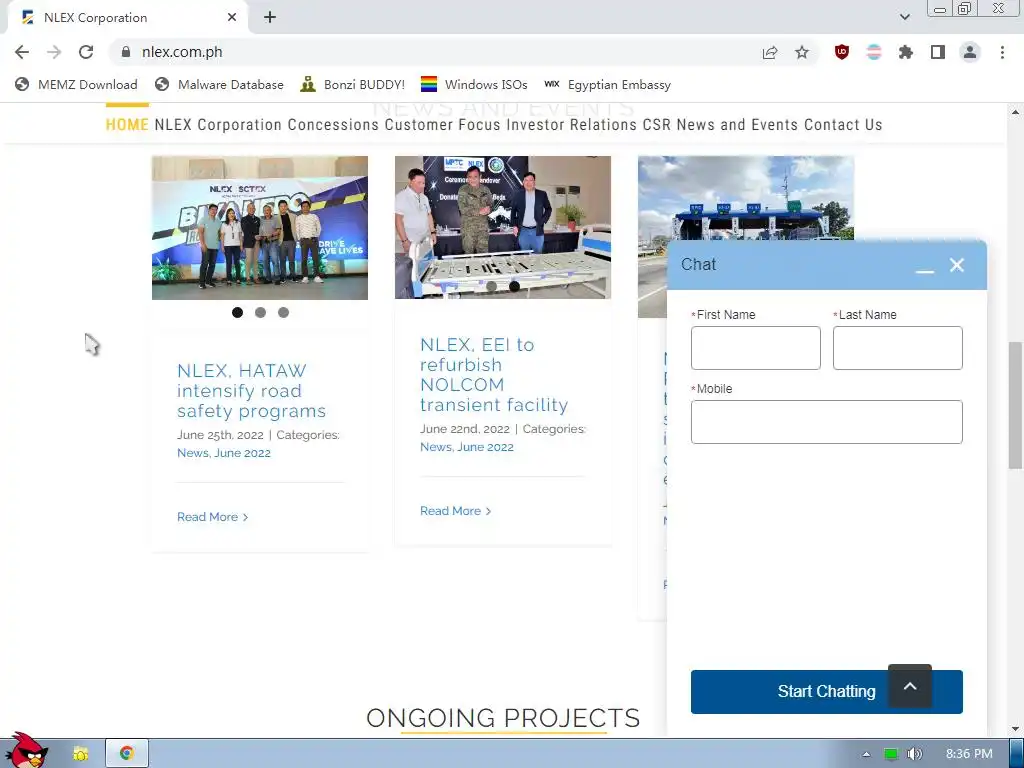The image size is (1024, 768).
Task: Open Concessions menu item
Action: pos(333,125)
